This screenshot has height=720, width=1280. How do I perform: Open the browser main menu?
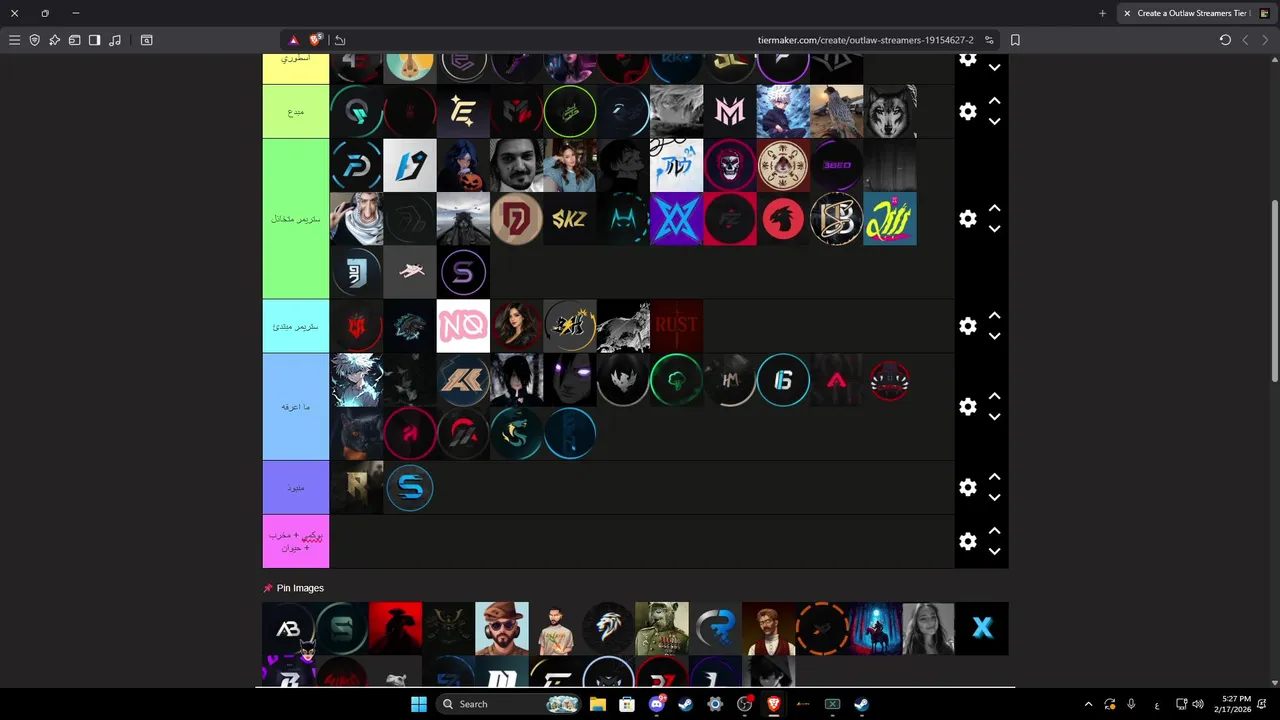click(14, 40)
